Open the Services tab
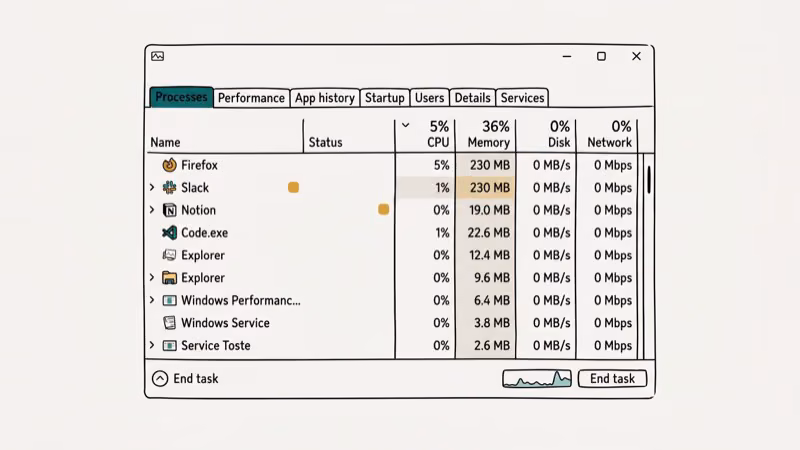 point(522,97)
